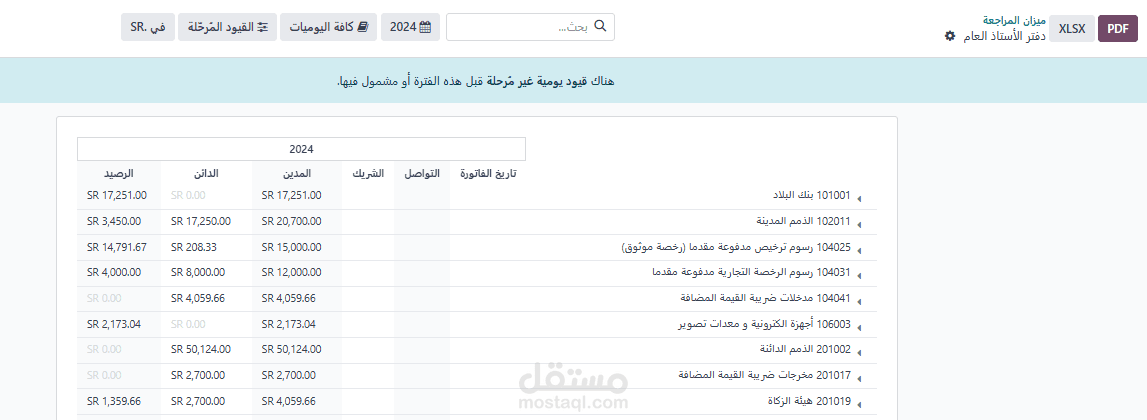Click the الدائن column header
Screen dimensions: 1147x420
tap(206, 173)
